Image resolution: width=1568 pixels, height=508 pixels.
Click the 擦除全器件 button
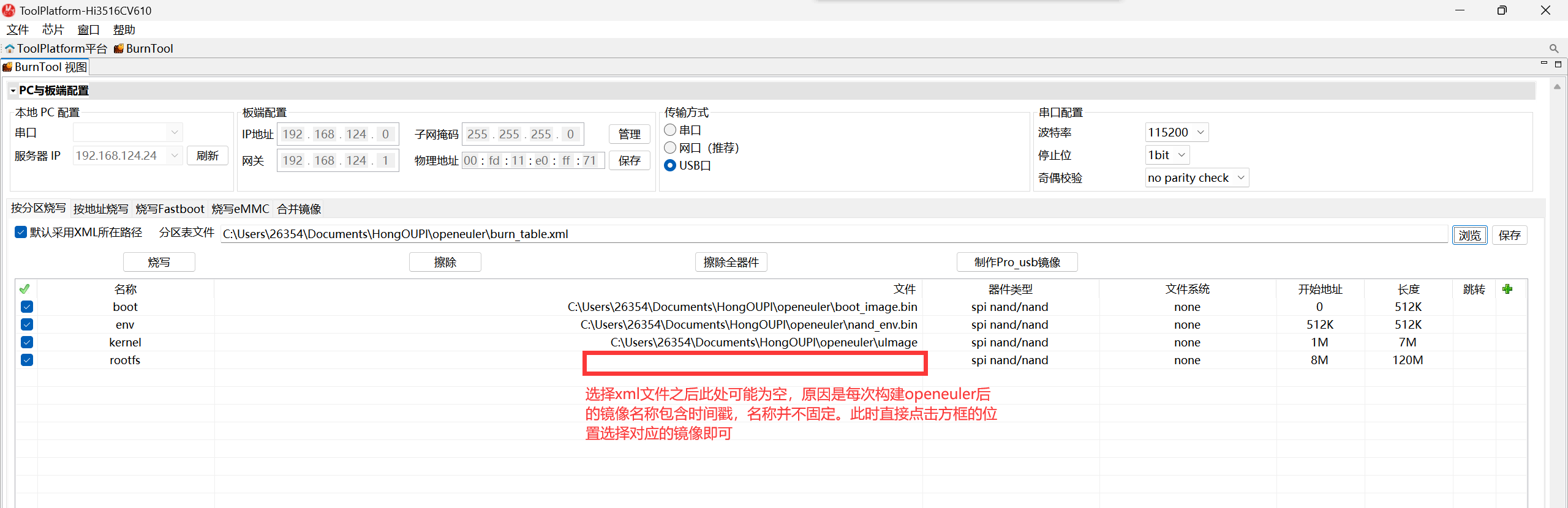[731, 262]
